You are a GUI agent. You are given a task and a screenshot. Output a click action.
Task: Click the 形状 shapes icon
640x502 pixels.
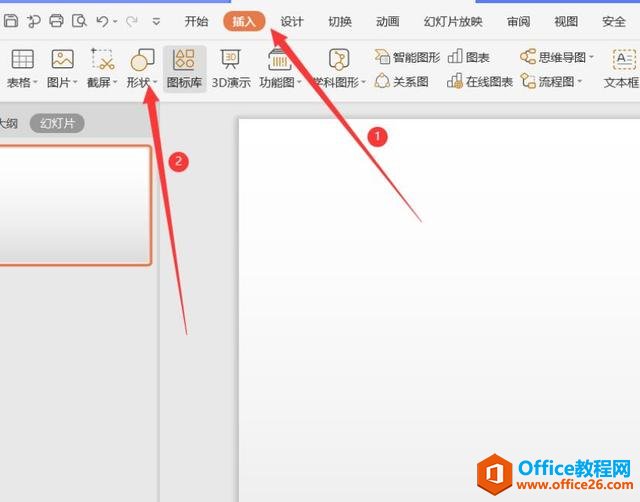pos(142,60)
